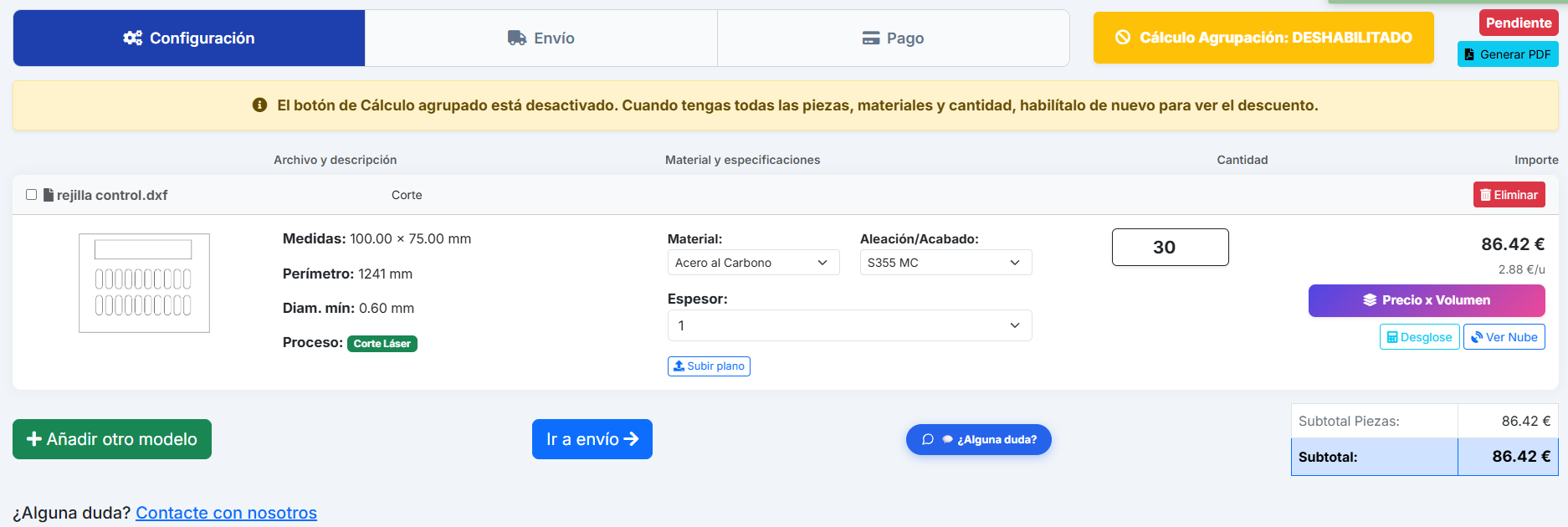
Task: Switch to the Pago tab
Action: pyautogui.click(x=894, y=38)
